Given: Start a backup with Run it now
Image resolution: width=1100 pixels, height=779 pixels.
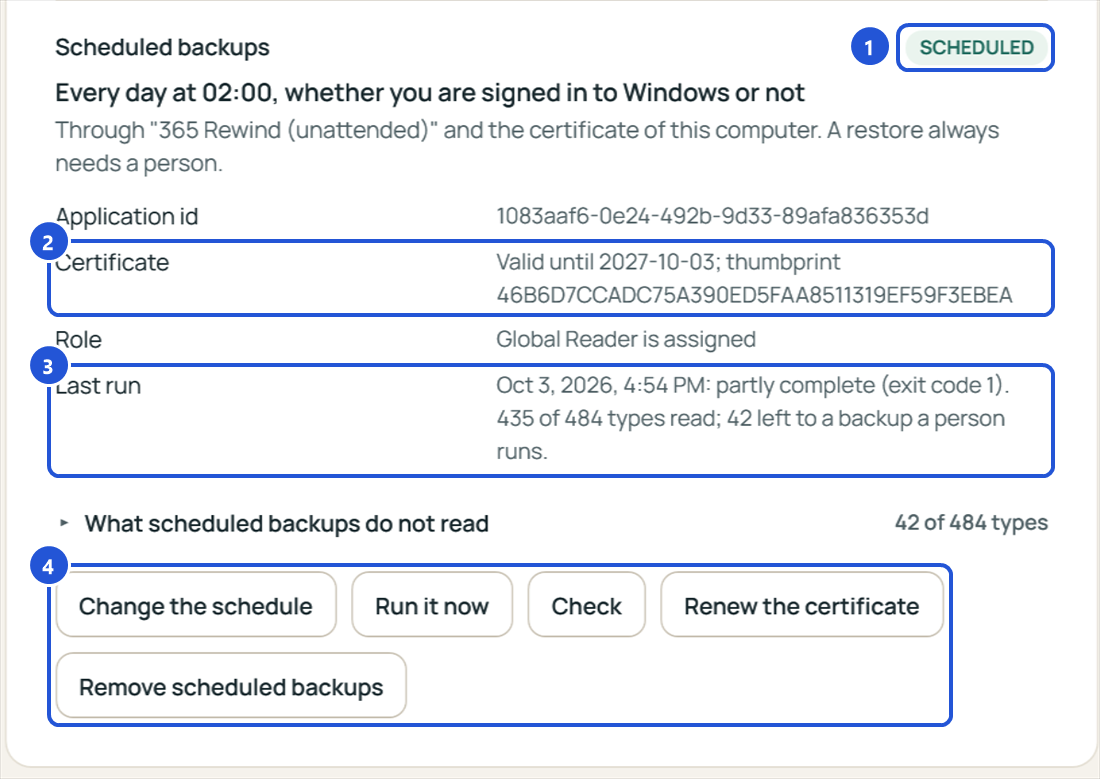Looking at the screenshot, I should [x=432, y=605].
